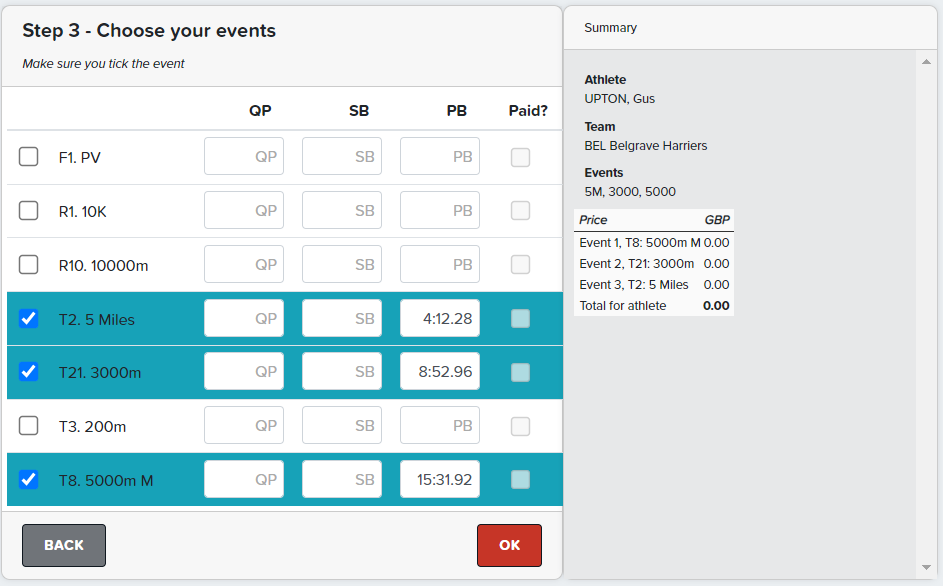The width and height of the screenshot is (943, 586).
Task: Toggle the Paid checkbox for T2. 5 Miles
Action: (x=520, y=319)
